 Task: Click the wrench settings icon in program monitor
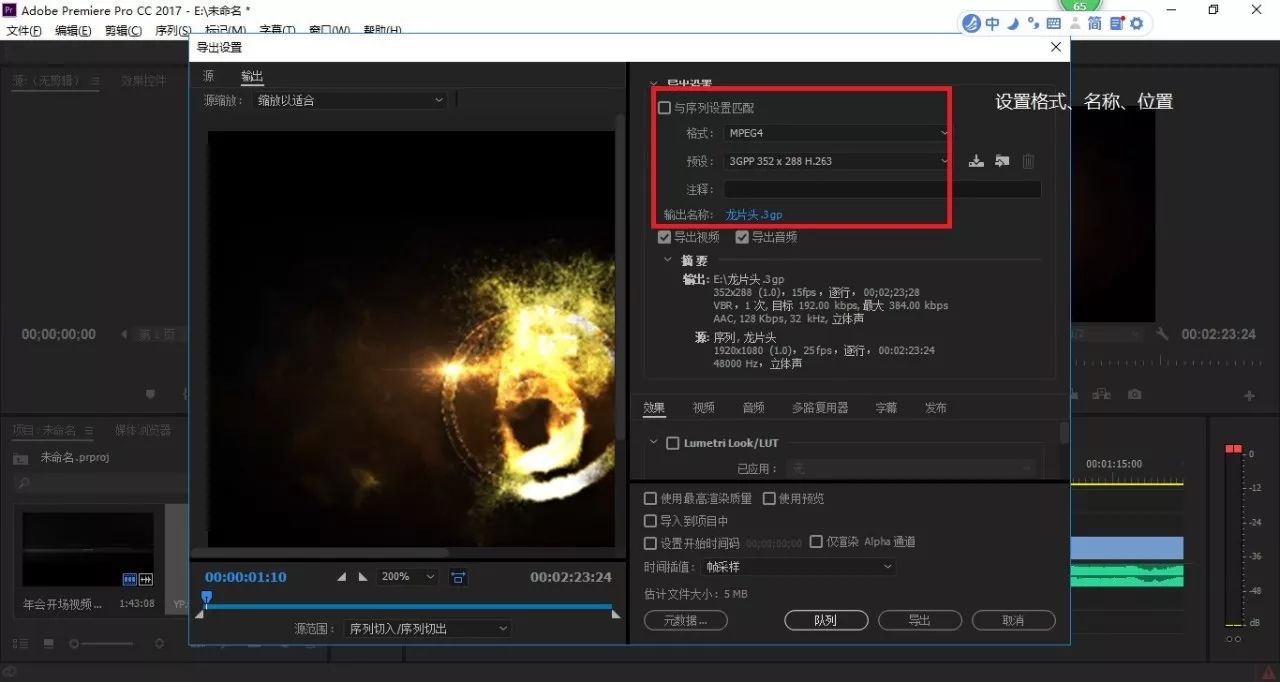click(x=1162, y=334)
